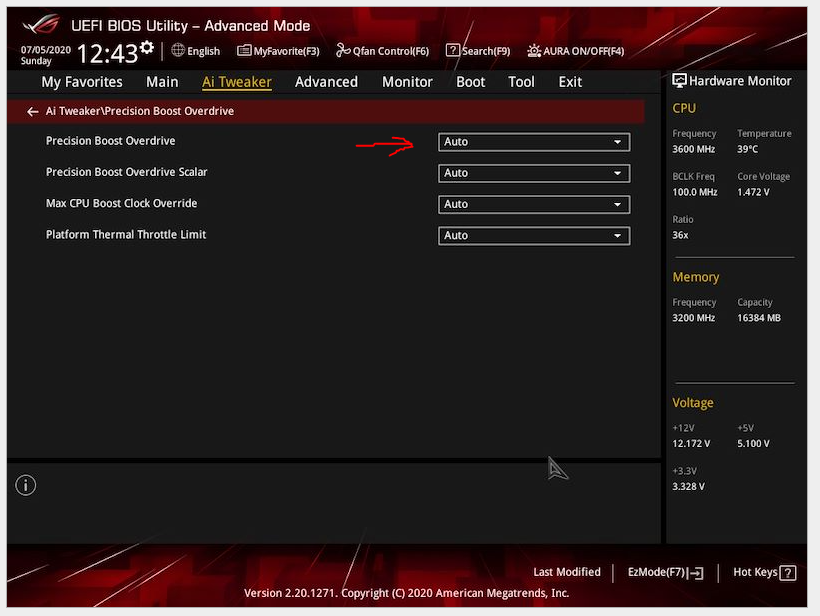
Task: Click the Hot Keys question mark icon
Action: pos(788,573)
